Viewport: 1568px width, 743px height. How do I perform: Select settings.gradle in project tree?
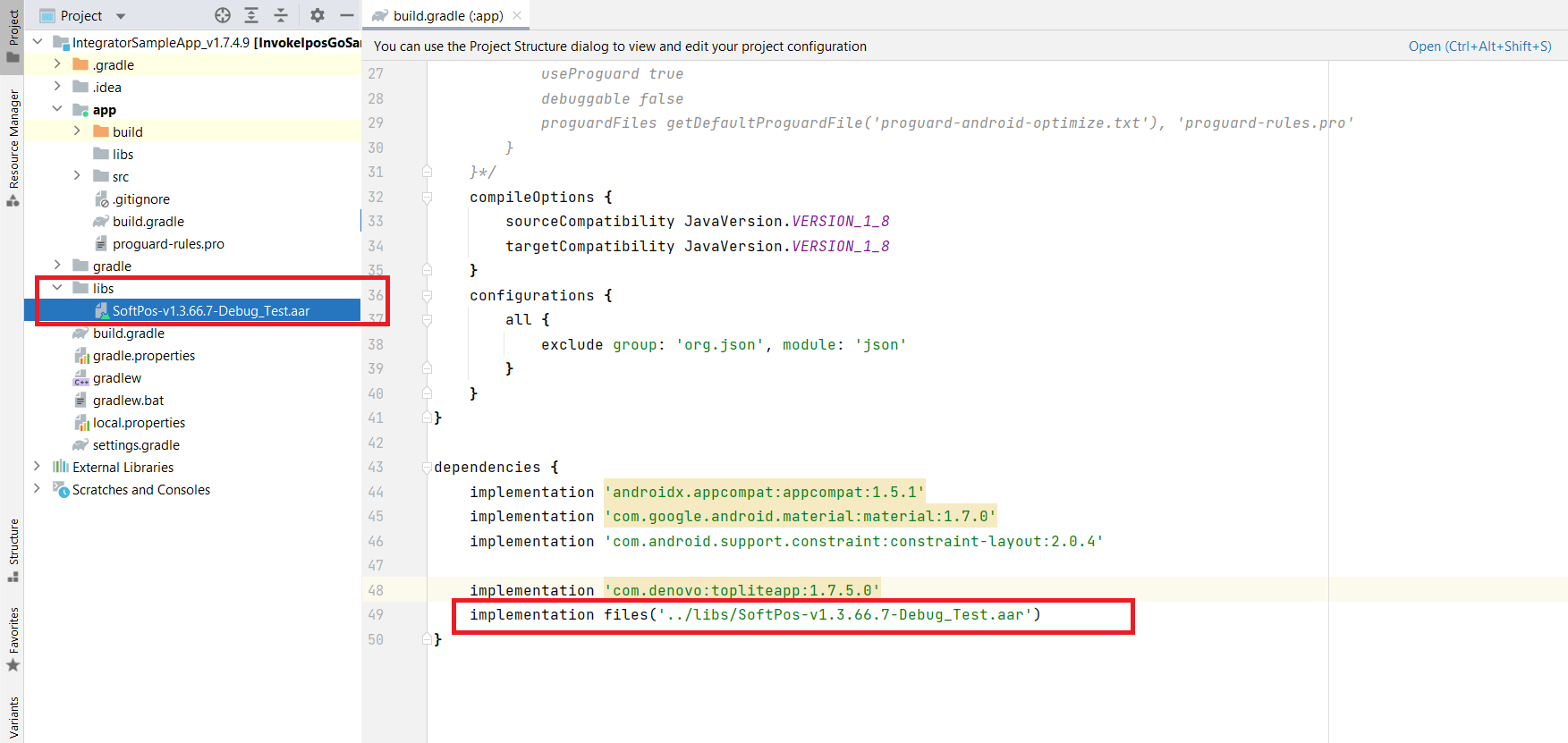click(136, 445)
